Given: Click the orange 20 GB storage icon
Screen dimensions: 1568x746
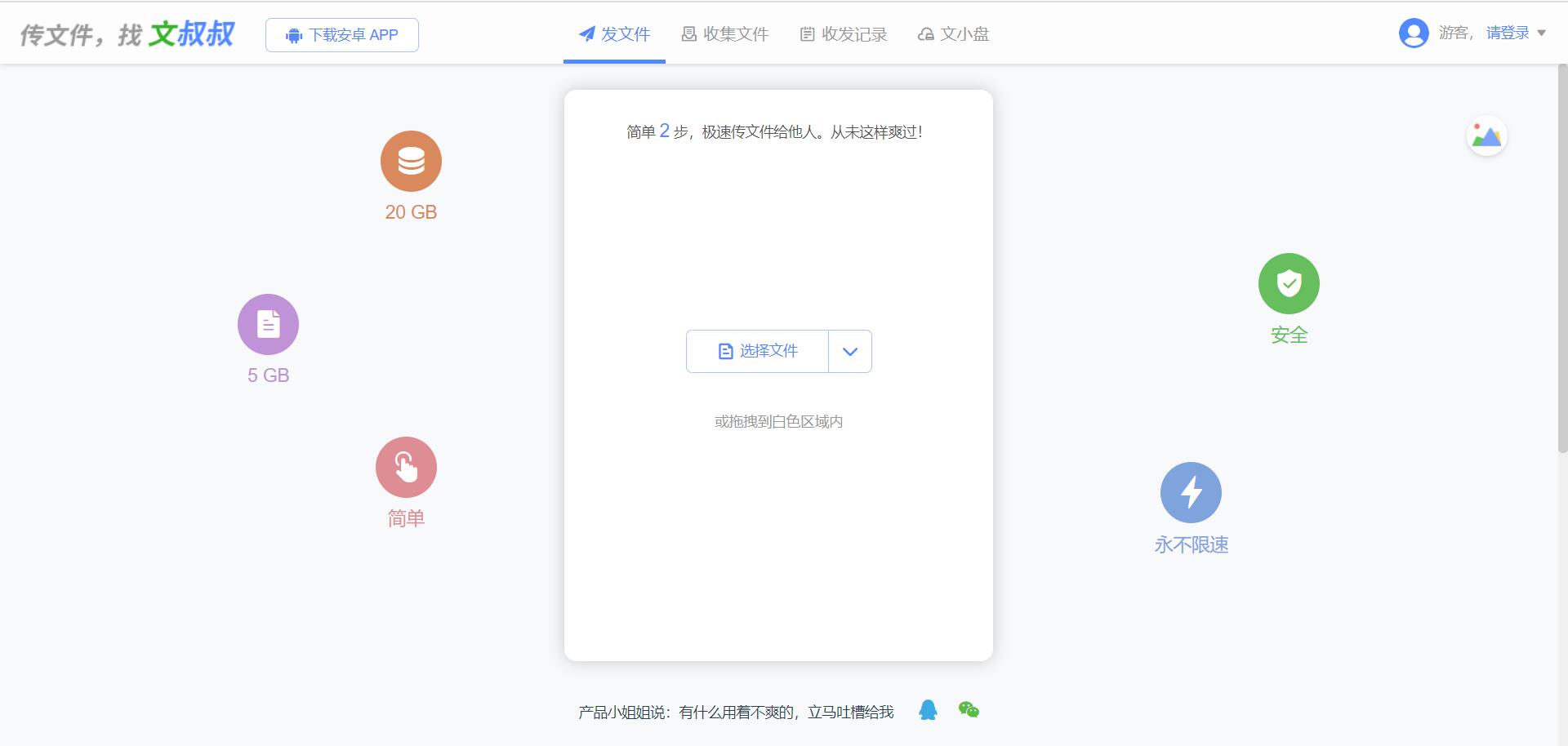Looking at the screenshot, I should point(411,161).
